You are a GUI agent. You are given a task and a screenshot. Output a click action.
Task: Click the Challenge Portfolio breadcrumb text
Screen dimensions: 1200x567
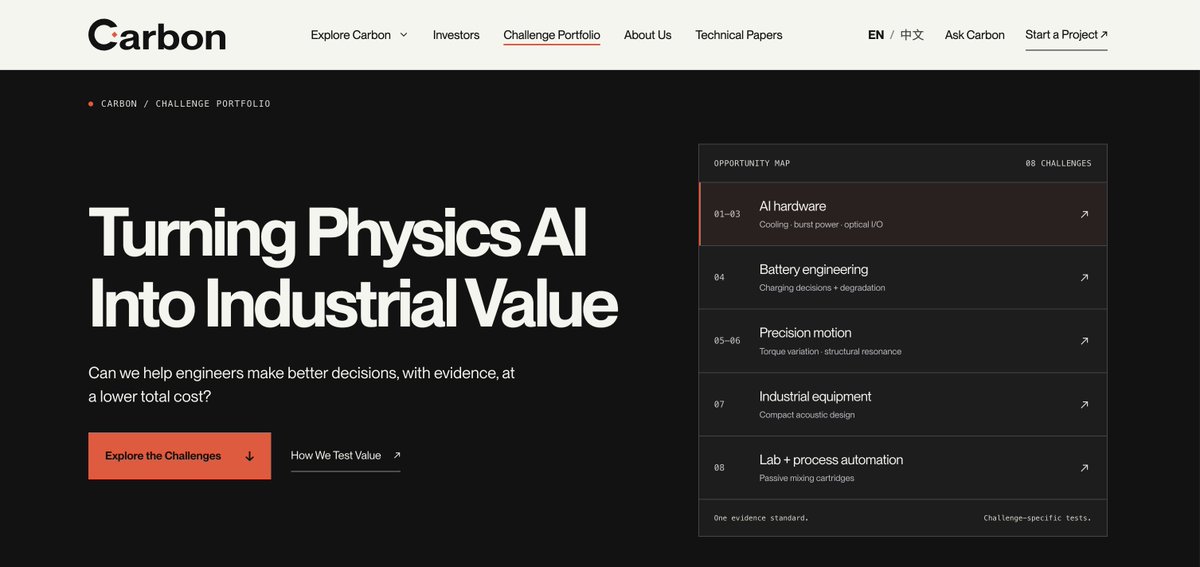213,104
